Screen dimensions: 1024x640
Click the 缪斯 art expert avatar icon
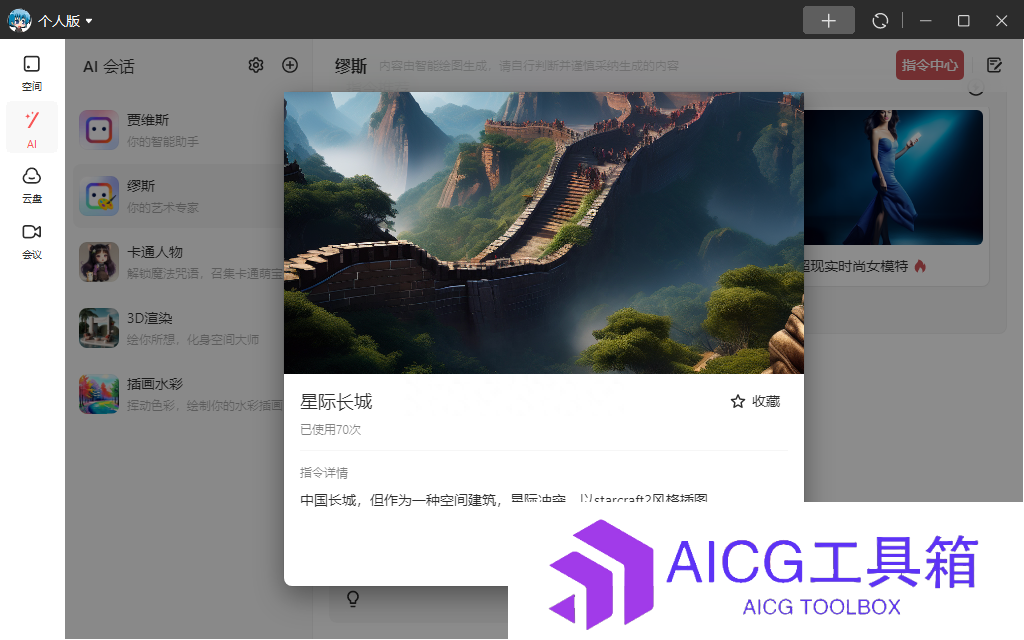point(99,196)
